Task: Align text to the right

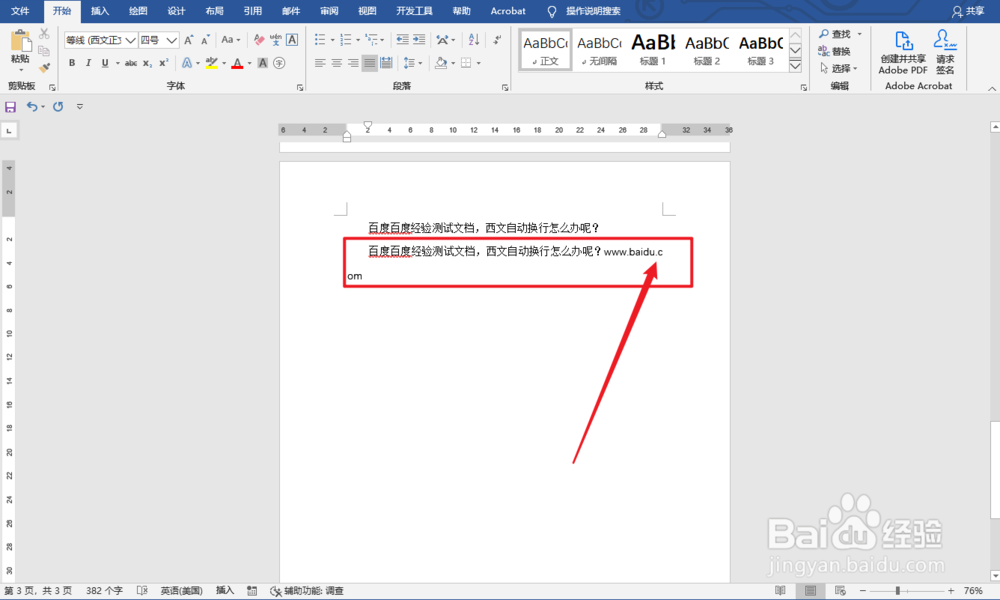Action: coord(353,63)
